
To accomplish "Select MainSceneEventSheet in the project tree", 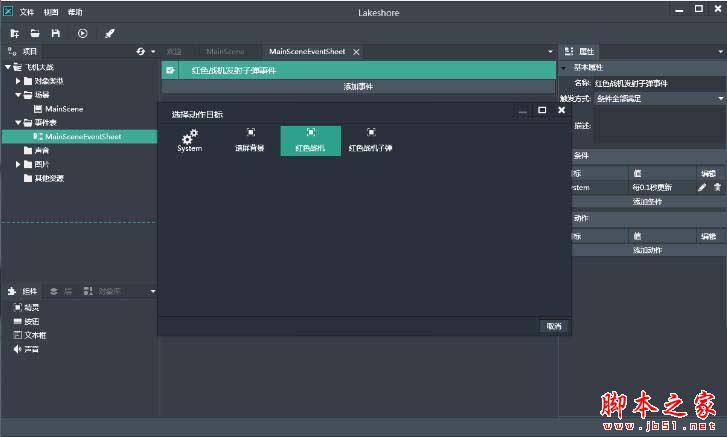I will (x=77, y=137).
